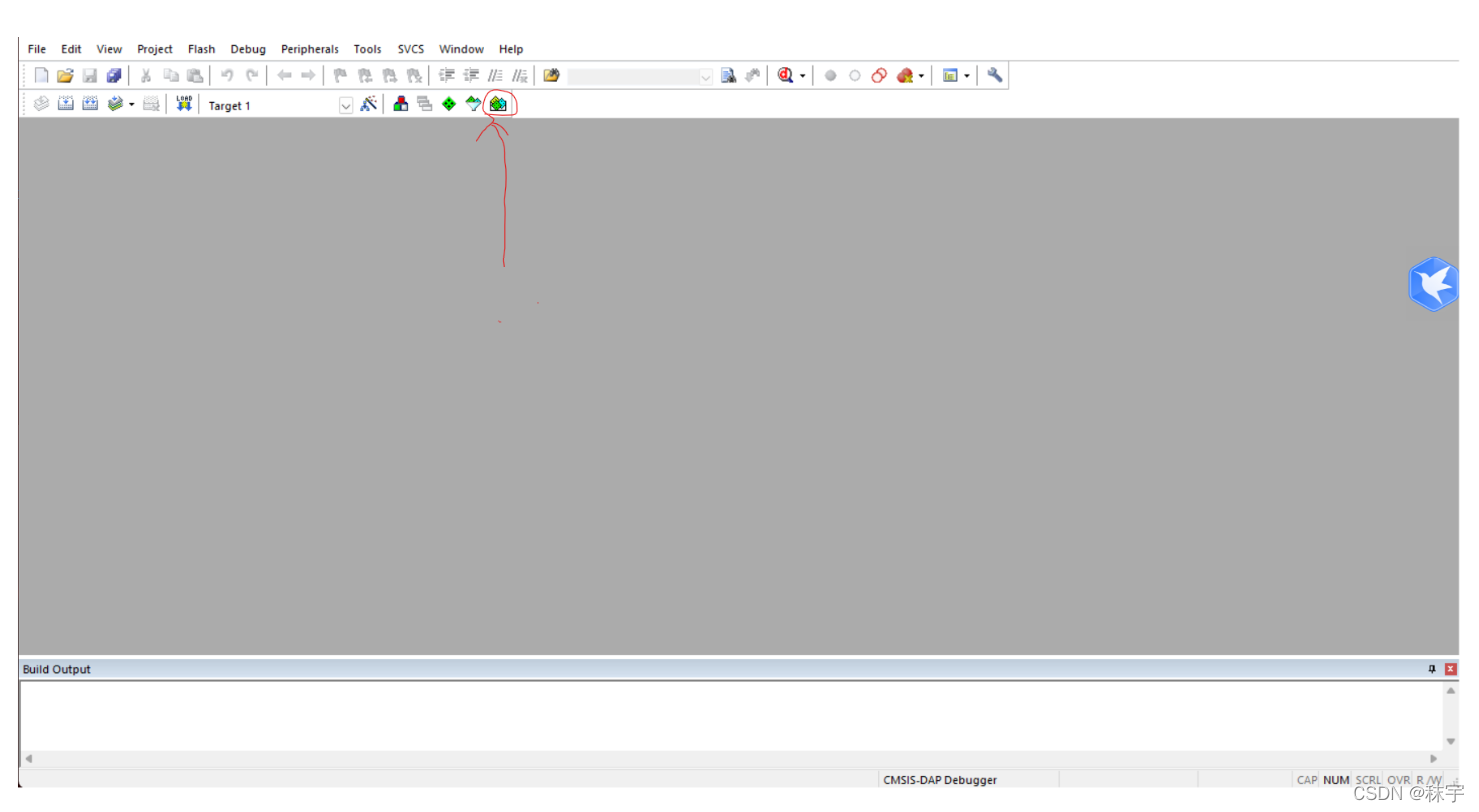This screenshot has height=812, width=1479.
Task: Click the Cut scissors icon
Action: click(x=145, y=75)
